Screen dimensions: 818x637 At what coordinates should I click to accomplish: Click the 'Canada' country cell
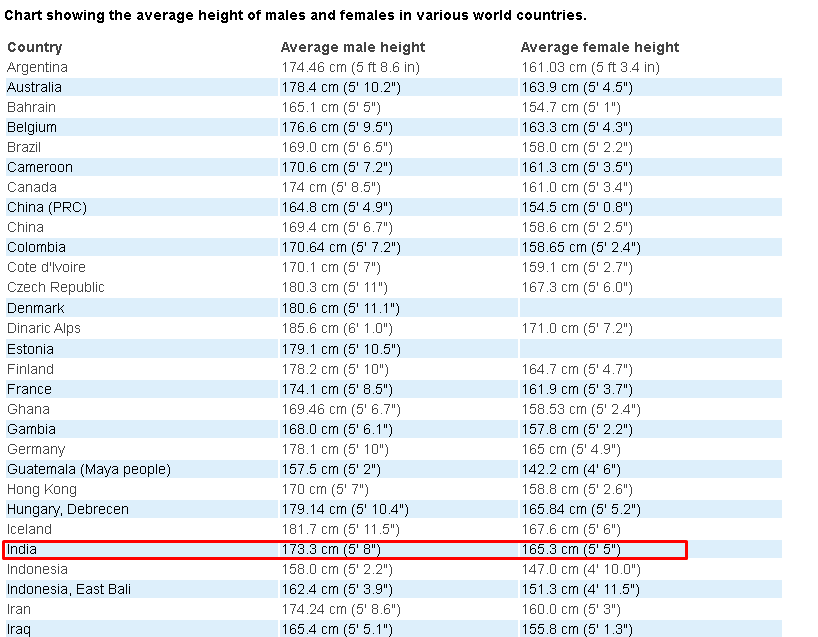click(x=32, y=187)
